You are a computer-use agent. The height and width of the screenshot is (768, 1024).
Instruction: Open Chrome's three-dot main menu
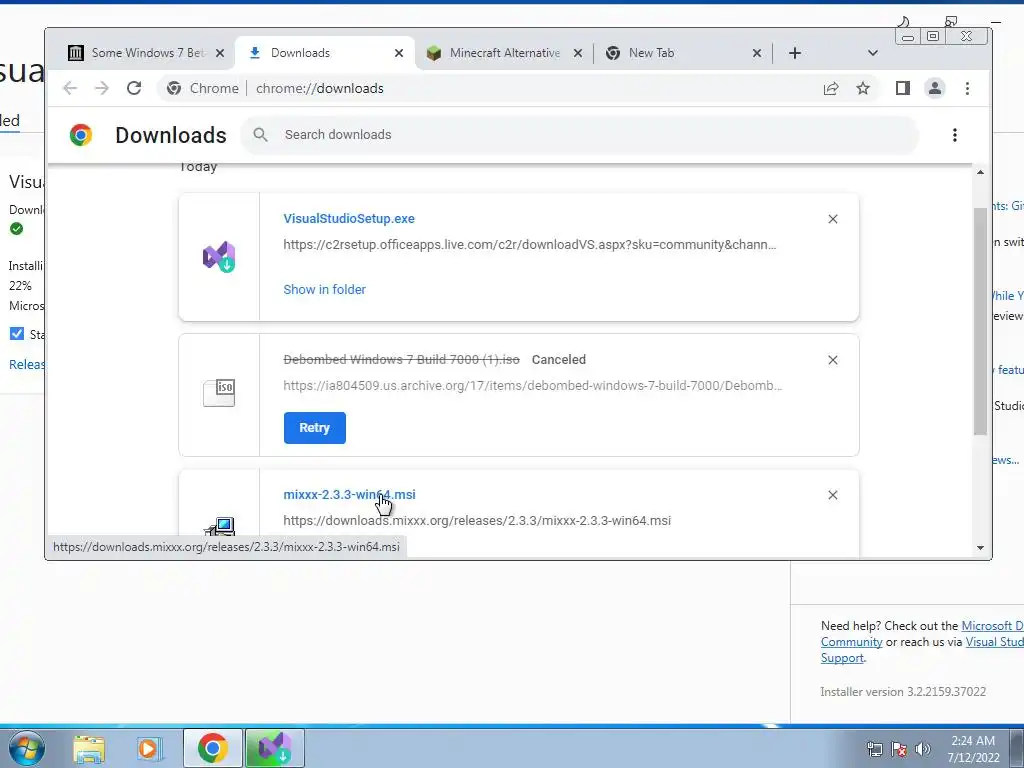[x=967, y=88]
